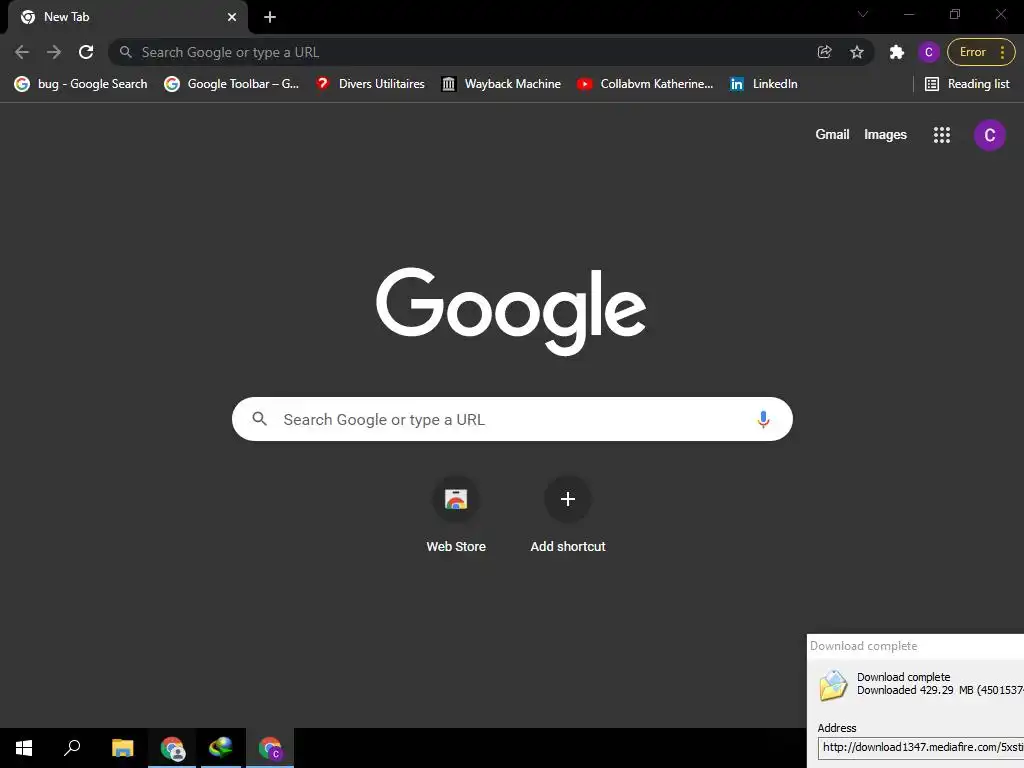The width and height of the screenshot is (1024, 768).
Task: Click the search icon in page search box
Action: (259, 419)
